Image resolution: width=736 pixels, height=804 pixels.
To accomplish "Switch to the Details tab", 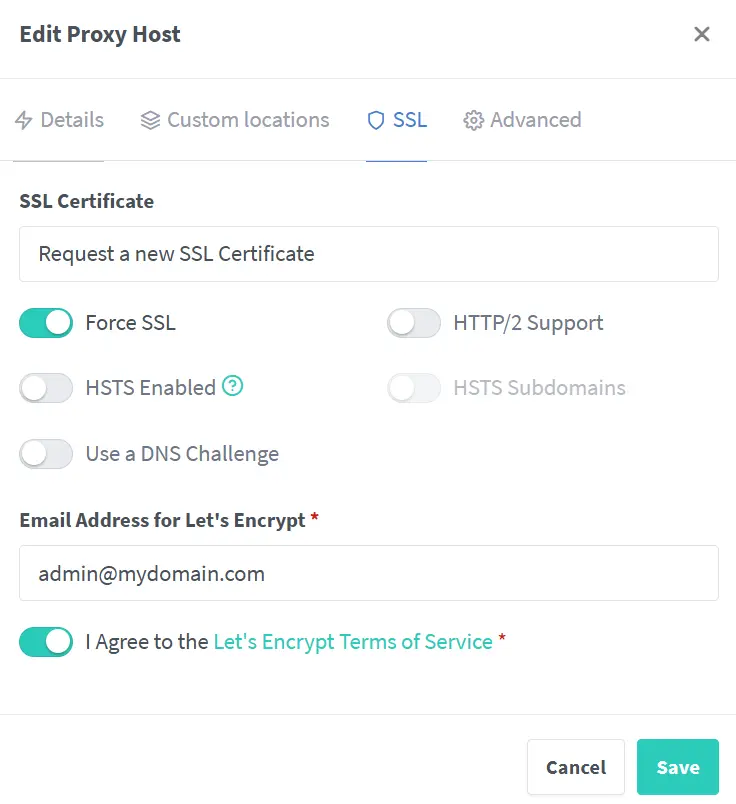I will 60,120.
